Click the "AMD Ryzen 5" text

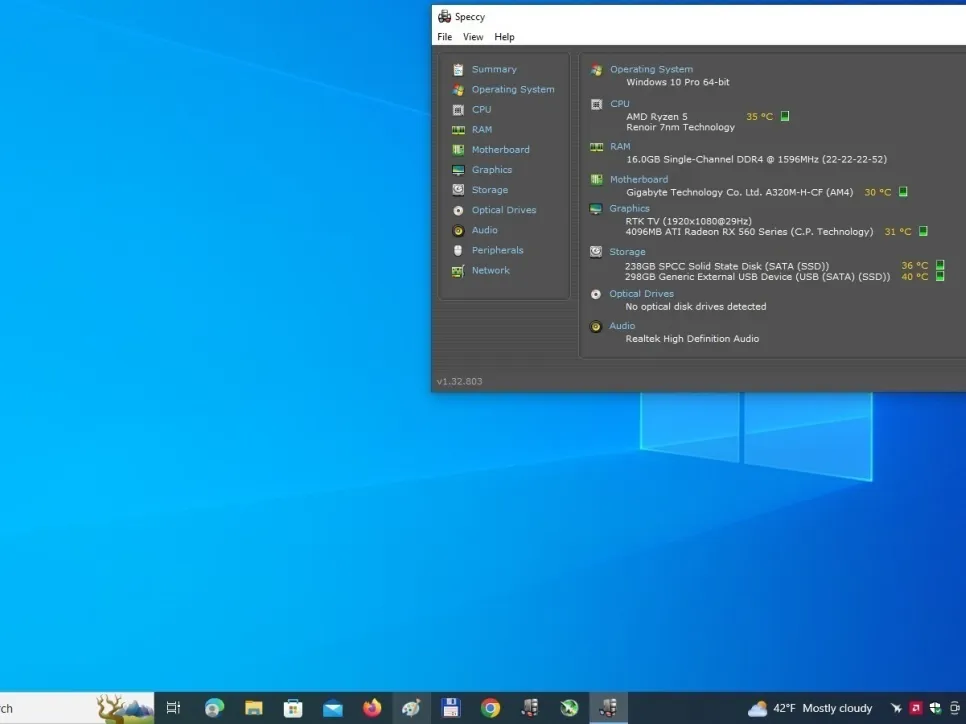point(657,116)
